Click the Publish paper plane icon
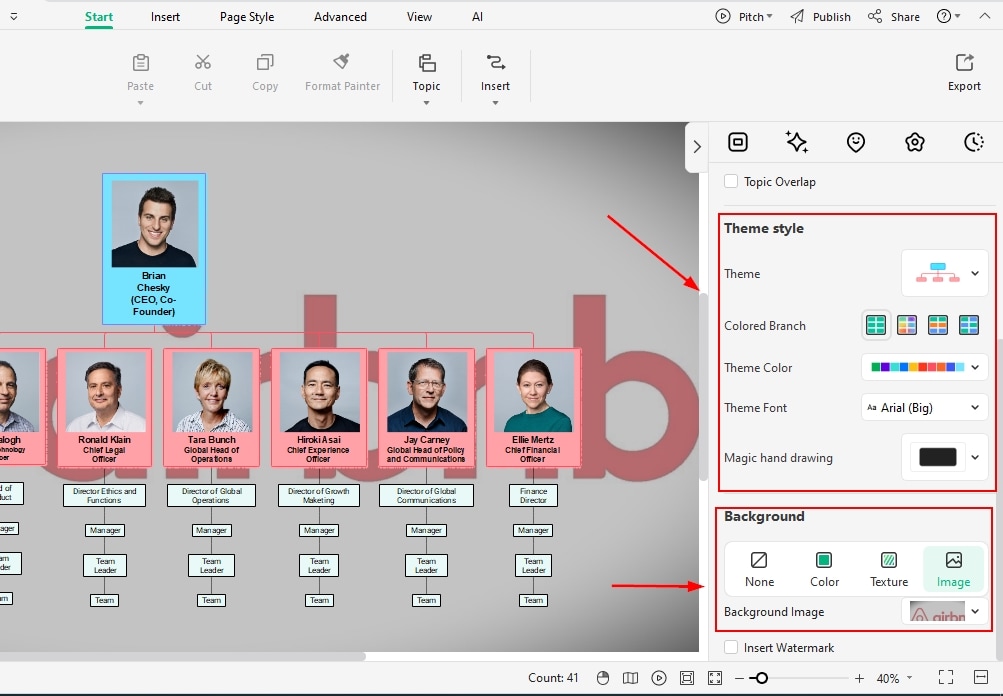The image size is (1003, 696). pos(797,17)
